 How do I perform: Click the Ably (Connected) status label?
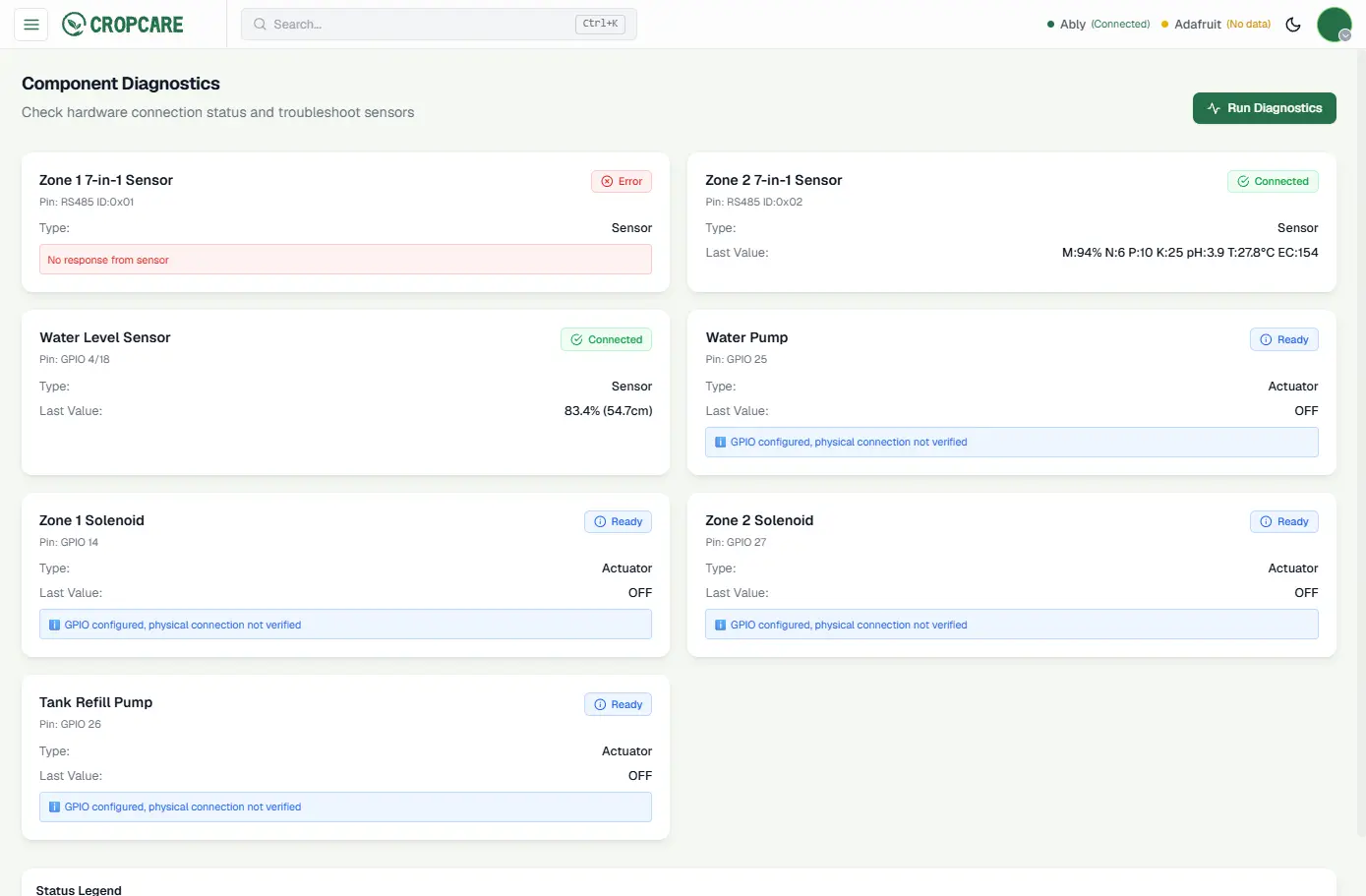tap(1099, 25)
